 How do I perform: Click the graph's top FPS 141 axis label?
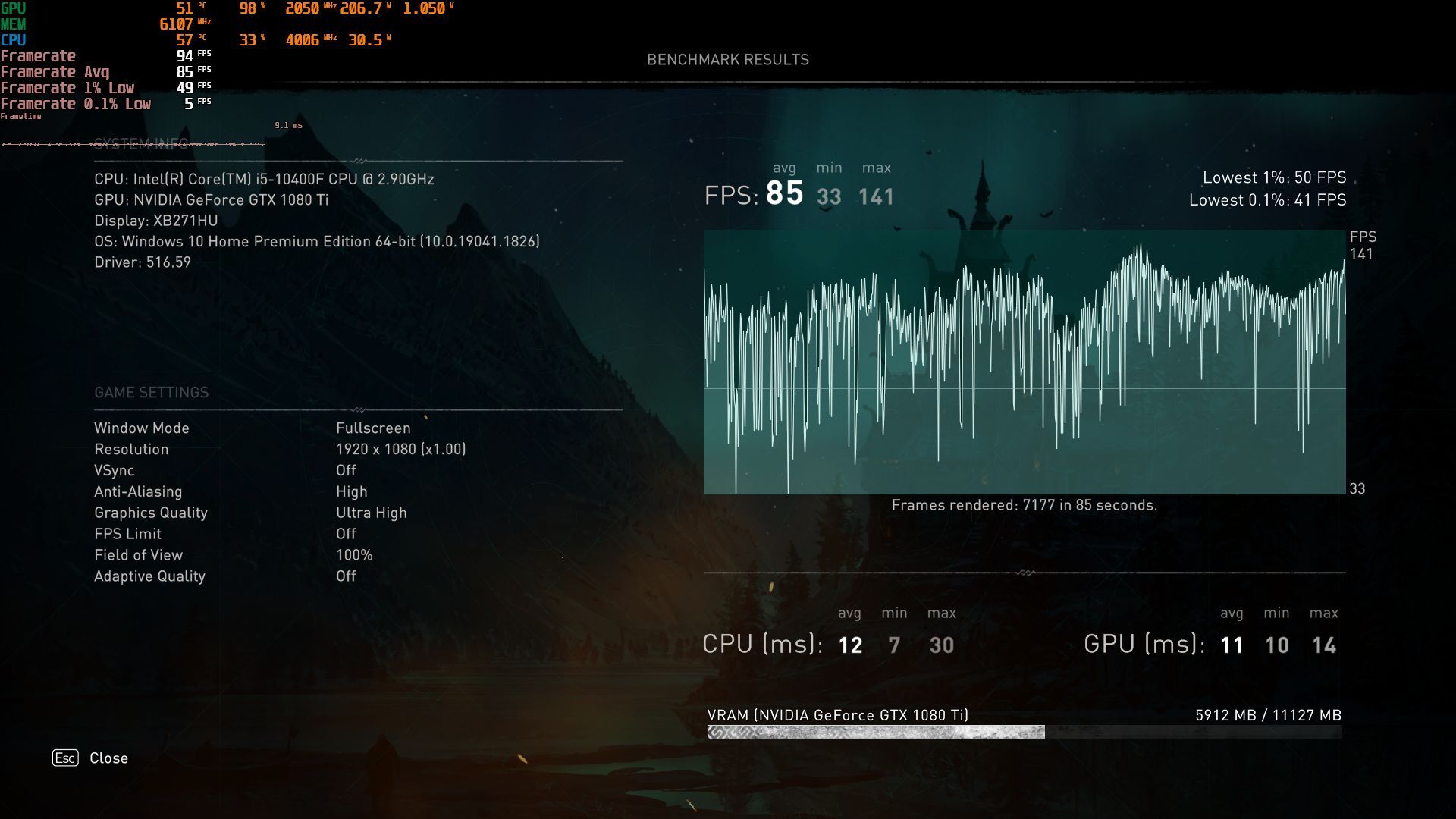point(1361,254)
